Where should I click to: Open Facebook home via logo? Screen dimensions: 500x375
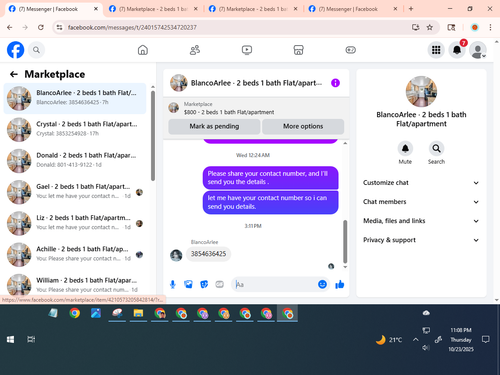pos(16,50)
